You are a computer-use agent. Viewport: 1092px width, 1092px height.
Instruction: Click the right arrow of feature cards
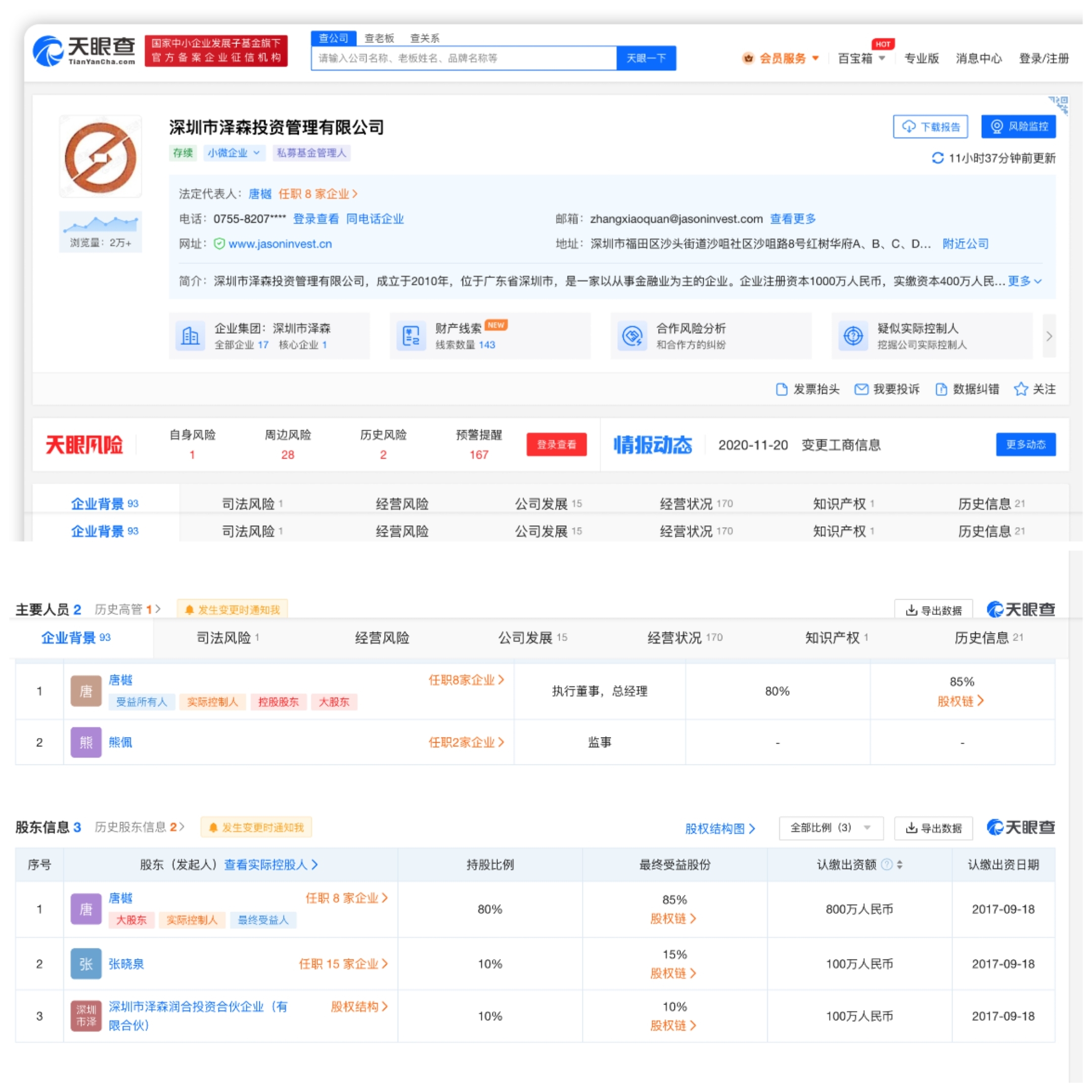coord(1049,336)
